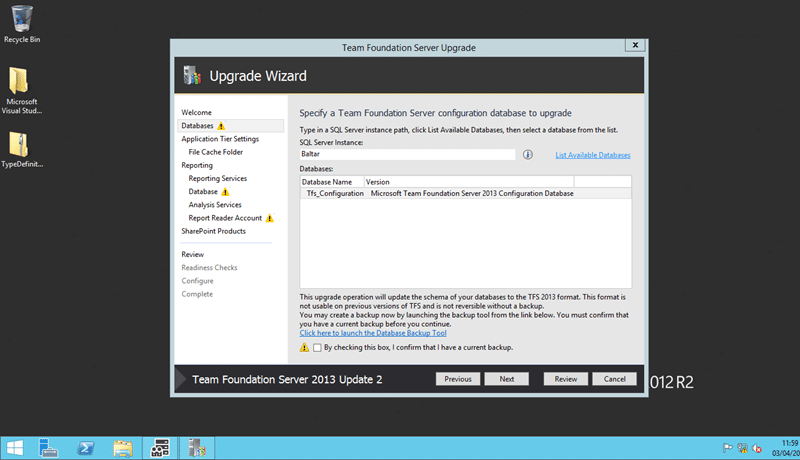
Task: Click the Previous button
Action: (458, 379)
